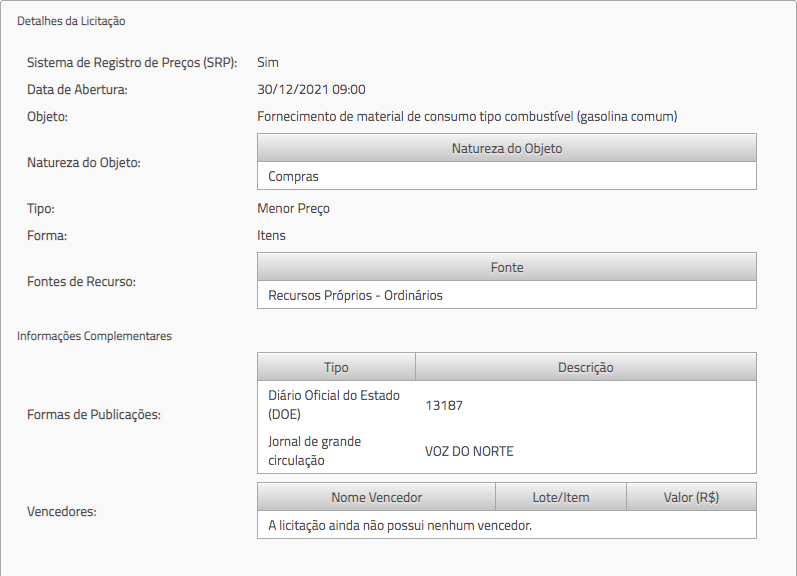Click the Valor (R$) column header
797x576 pixels.
691,497
